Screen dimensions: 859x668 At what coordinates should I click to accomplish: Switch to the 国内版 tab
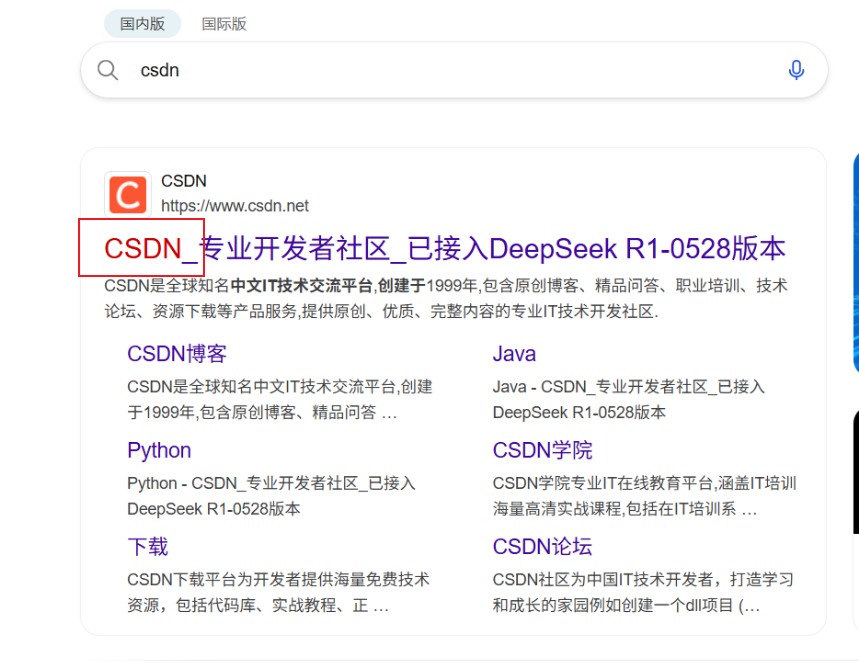[142, 24]
